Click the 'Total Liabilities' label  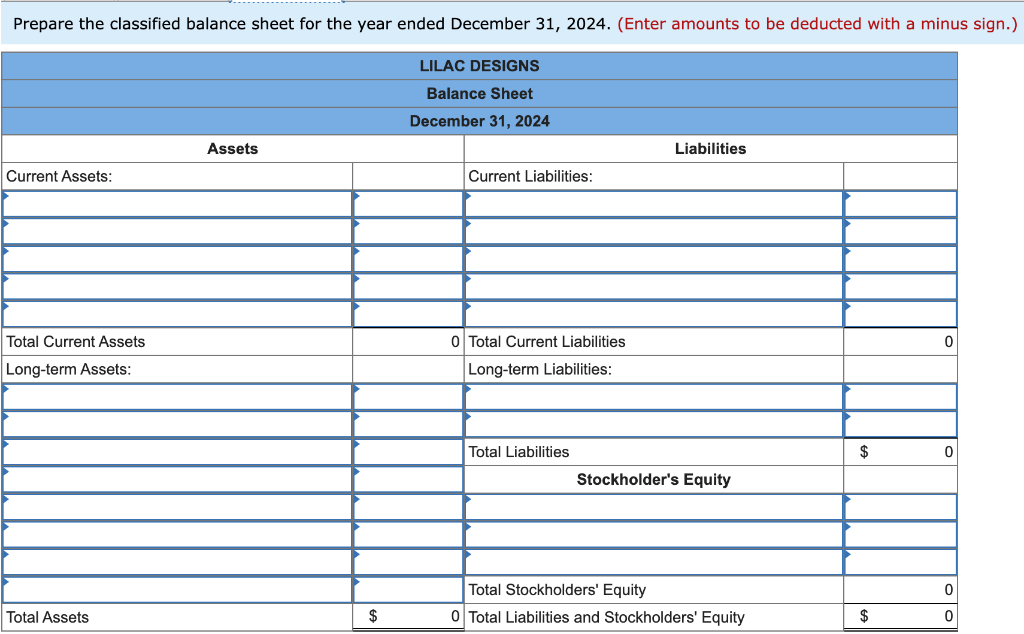coord(519,452)
